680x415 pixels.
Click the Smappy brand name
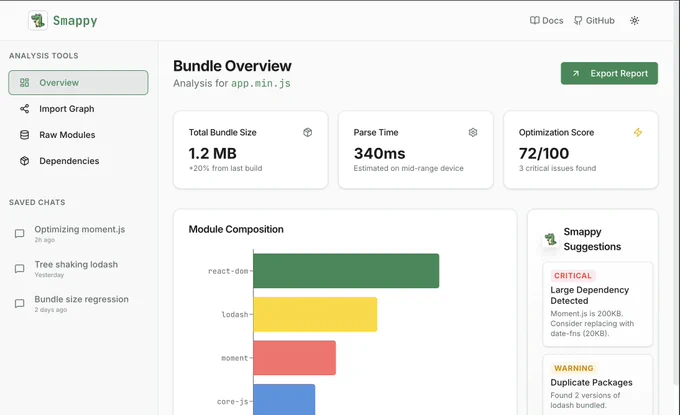tap(75, 20)
